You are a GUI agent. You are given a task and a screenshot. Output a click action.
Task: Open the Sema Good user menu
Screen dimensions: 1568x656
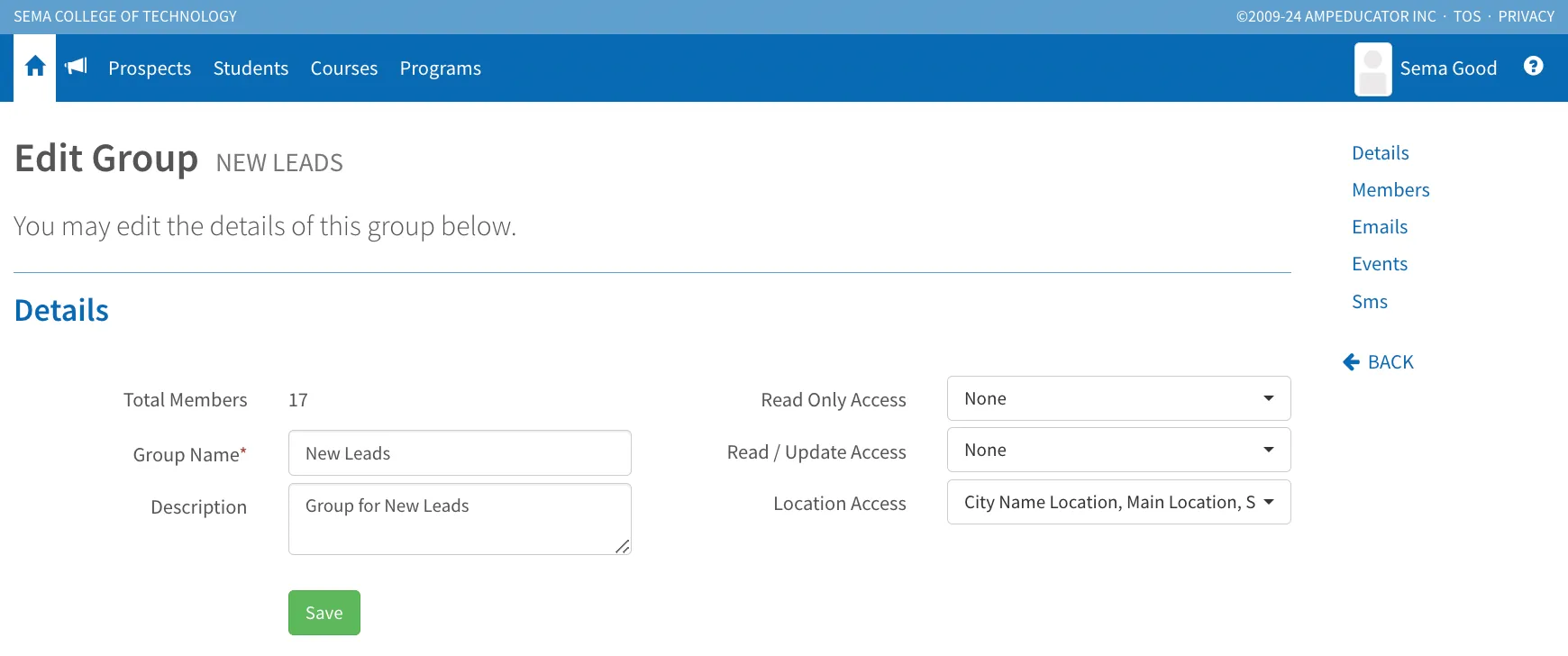(x=1448, y=68)
